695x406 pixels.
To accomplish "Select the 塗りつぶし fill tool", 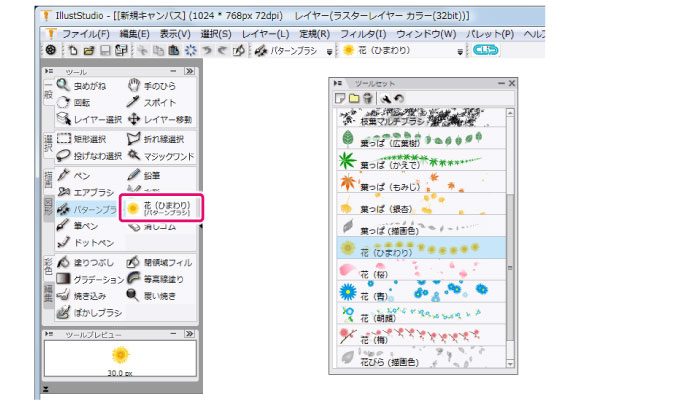I will click(88, 263).
